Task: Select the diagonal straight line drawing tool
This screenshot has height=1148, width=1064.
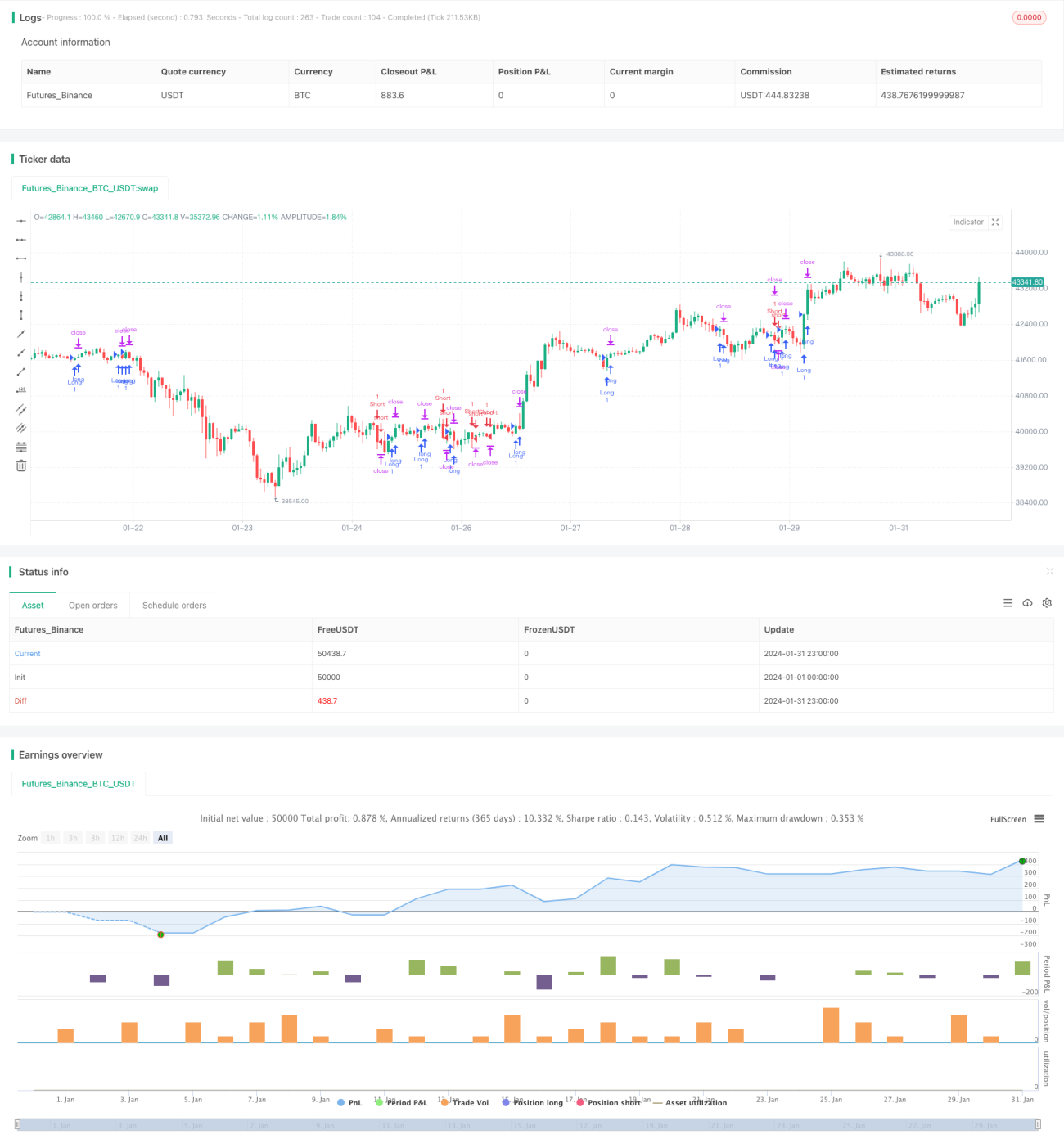Action: tap(21, 334)
